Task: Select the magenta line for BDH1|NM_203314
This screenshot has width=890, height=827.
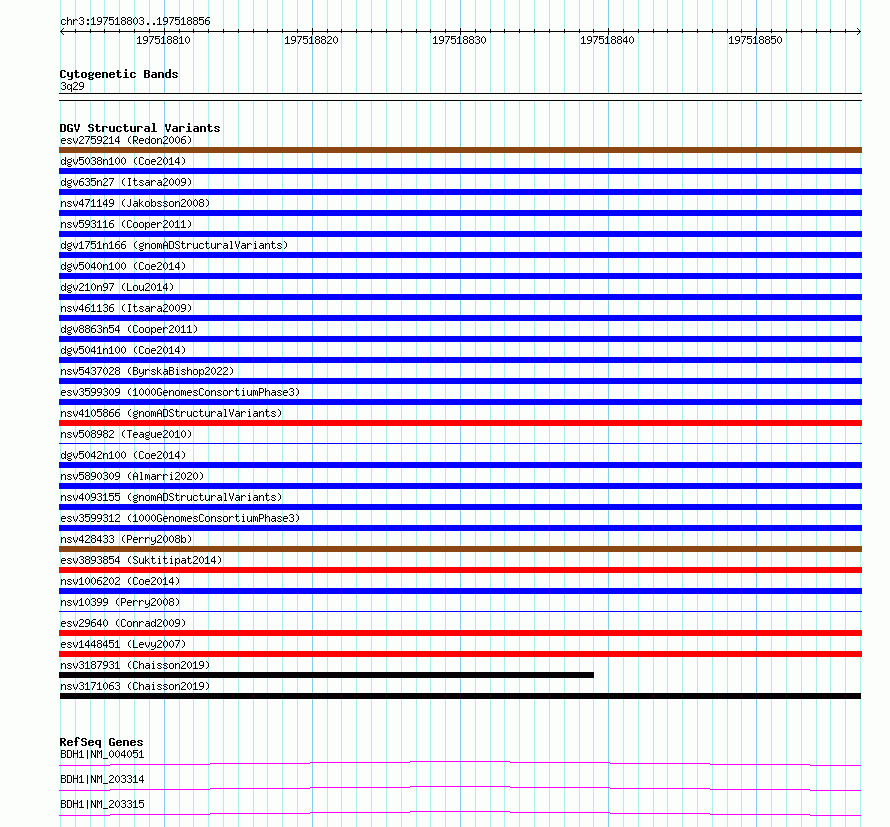Action: [x=460, y=788]
